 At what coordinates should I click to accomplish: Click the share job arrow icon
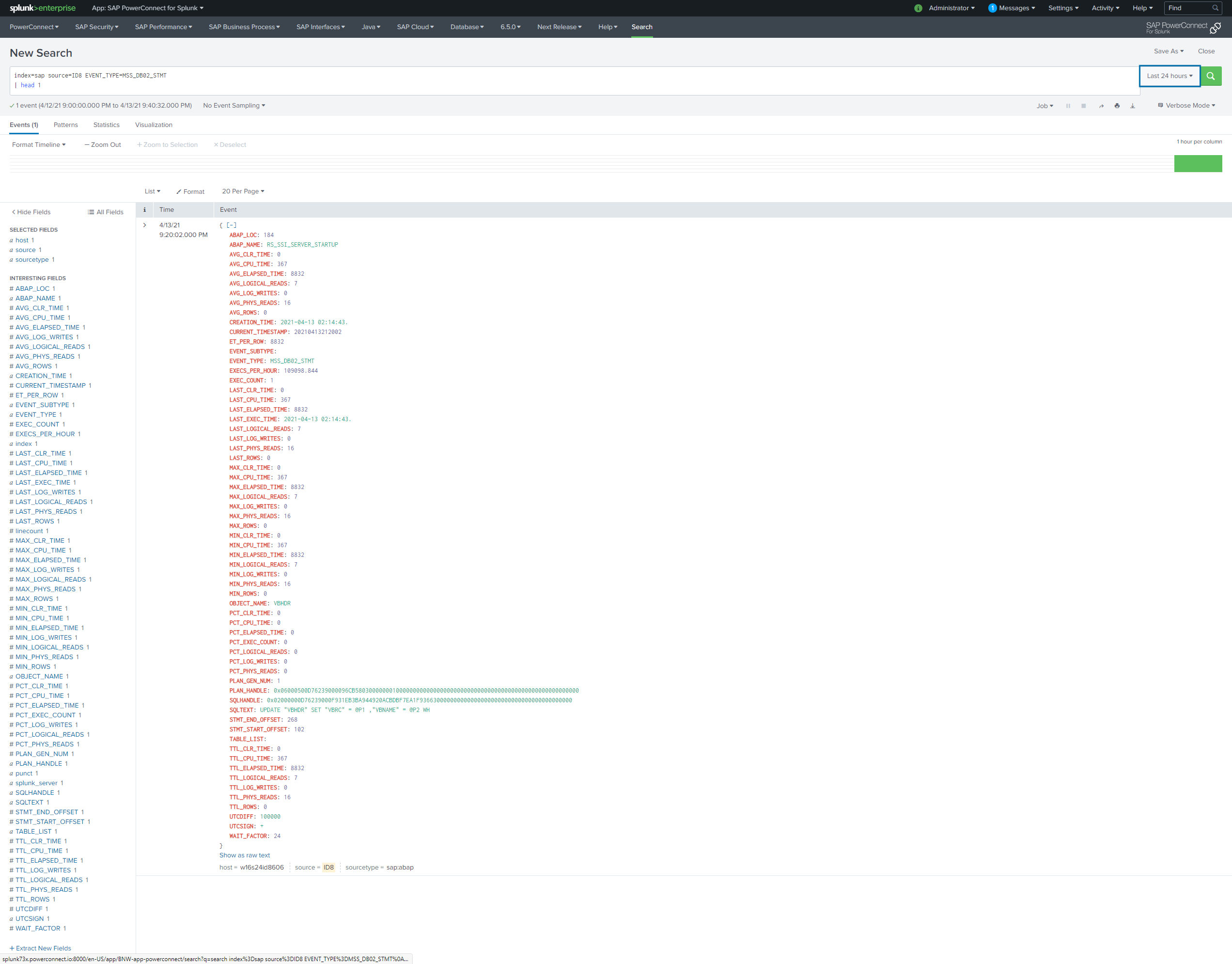pos(1101,106)
